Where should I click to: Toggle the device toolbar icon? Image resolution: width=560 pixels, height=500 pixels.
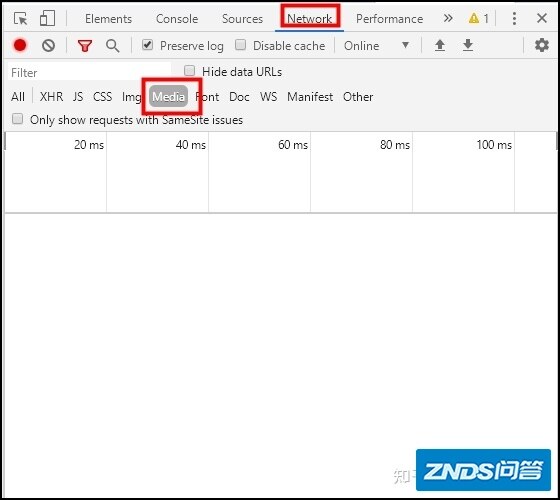(x=48, y=18)
